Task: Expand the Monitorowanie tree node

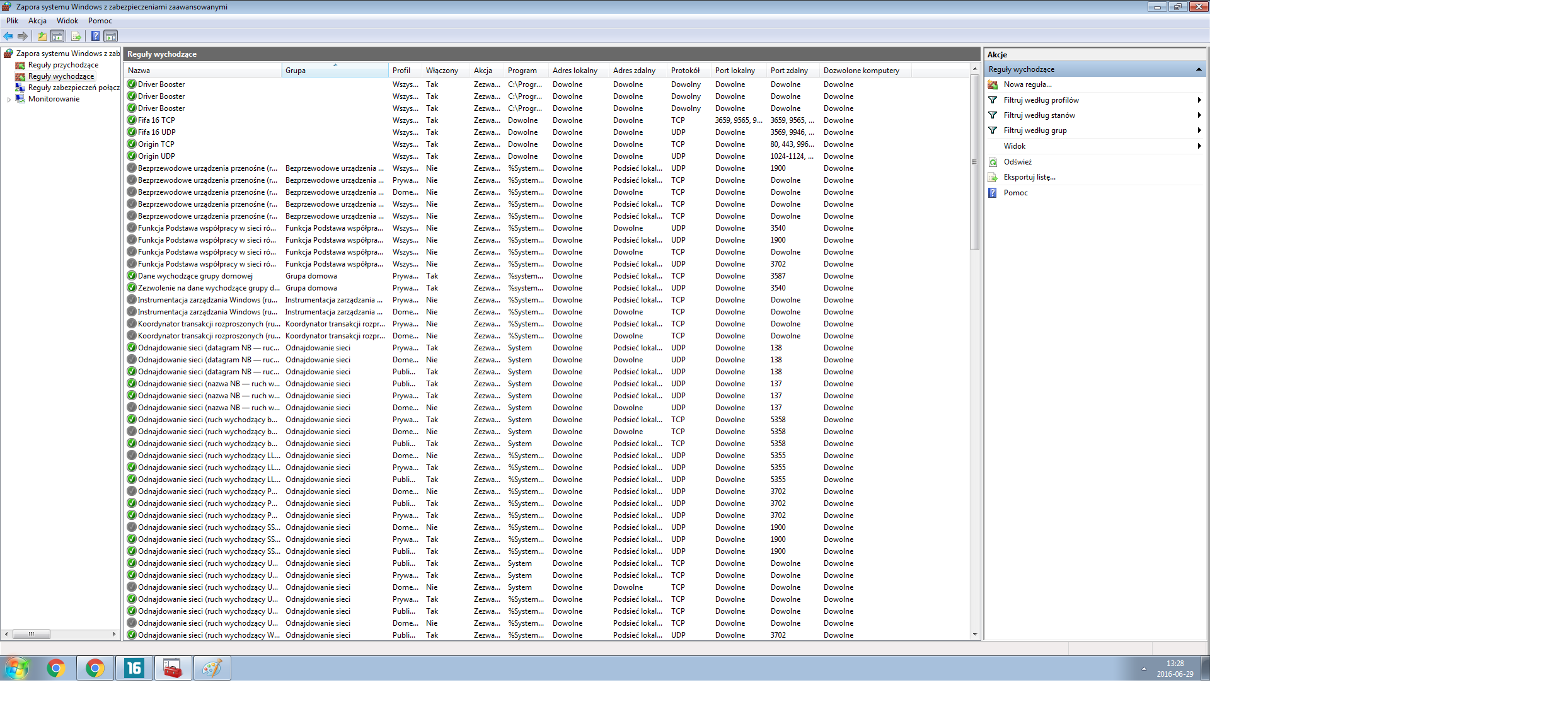Action: coord(9,100)
